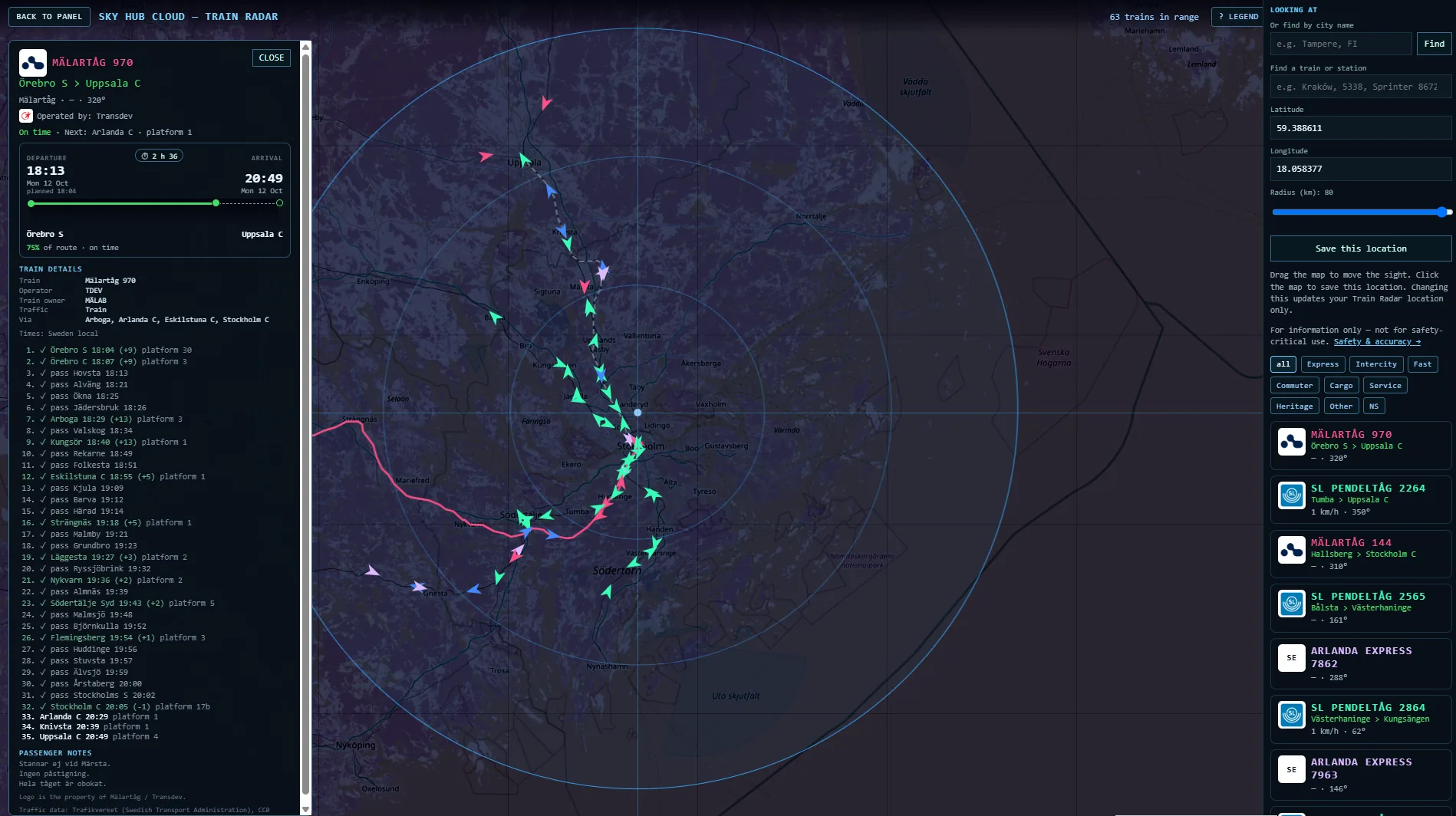1456x816 pixels.
Task: Click the Arlanda Express 7963 SE badge
Action: 1292,769
